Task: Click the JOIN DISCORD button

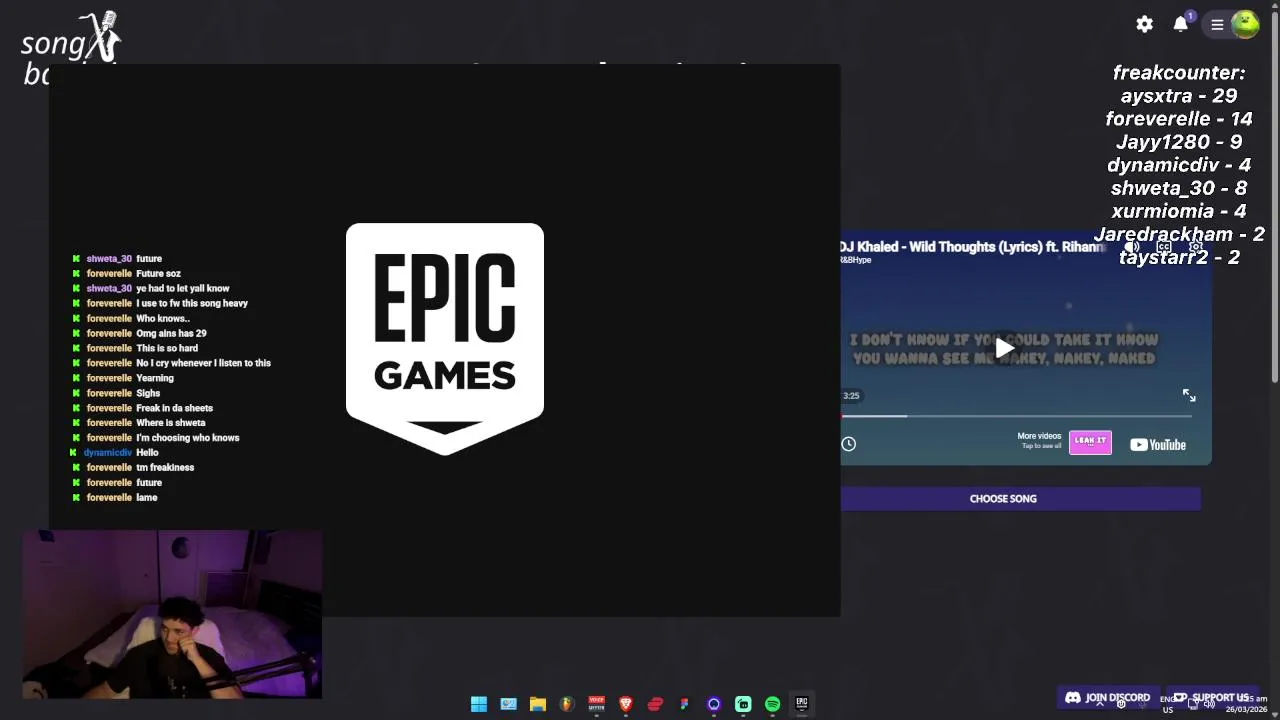Action: tap(1108, 697)
